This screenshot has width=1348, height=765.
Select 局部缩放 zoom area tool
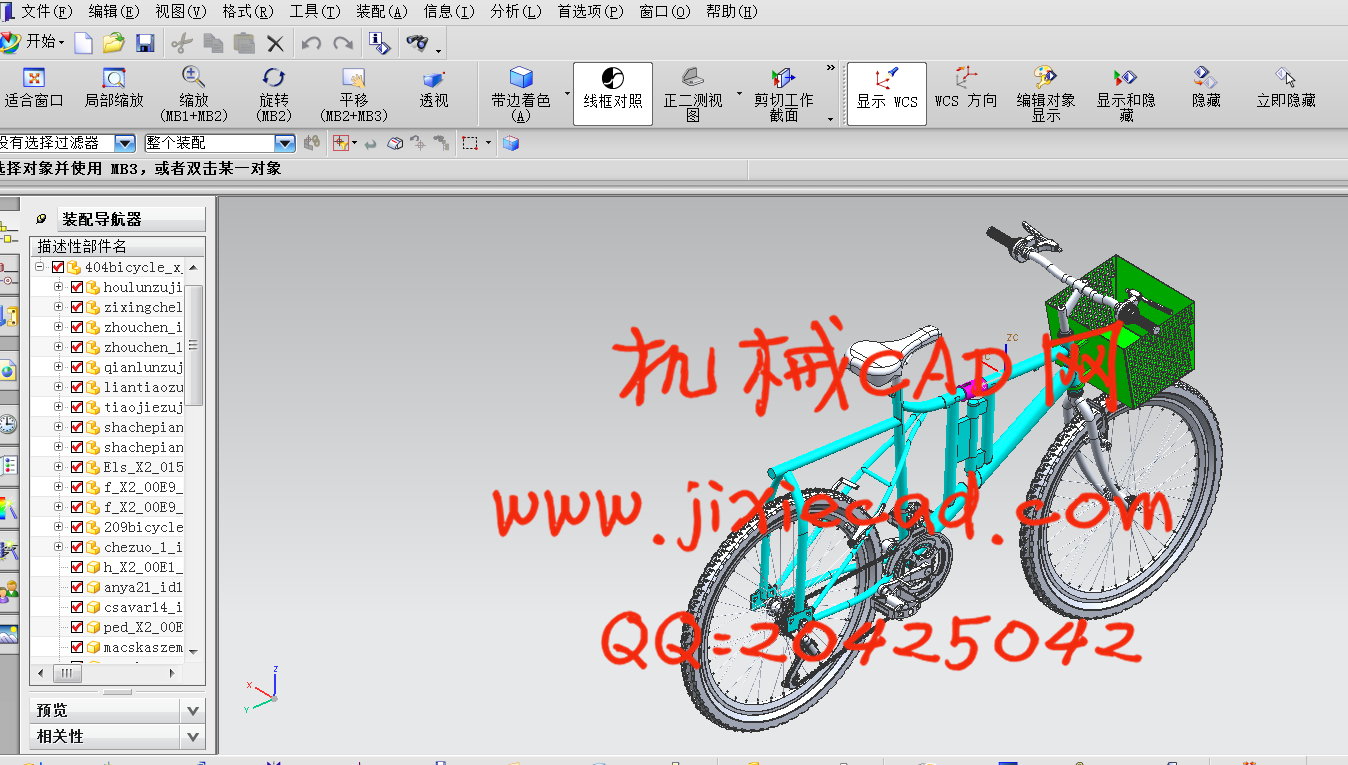tap(114, 89)
